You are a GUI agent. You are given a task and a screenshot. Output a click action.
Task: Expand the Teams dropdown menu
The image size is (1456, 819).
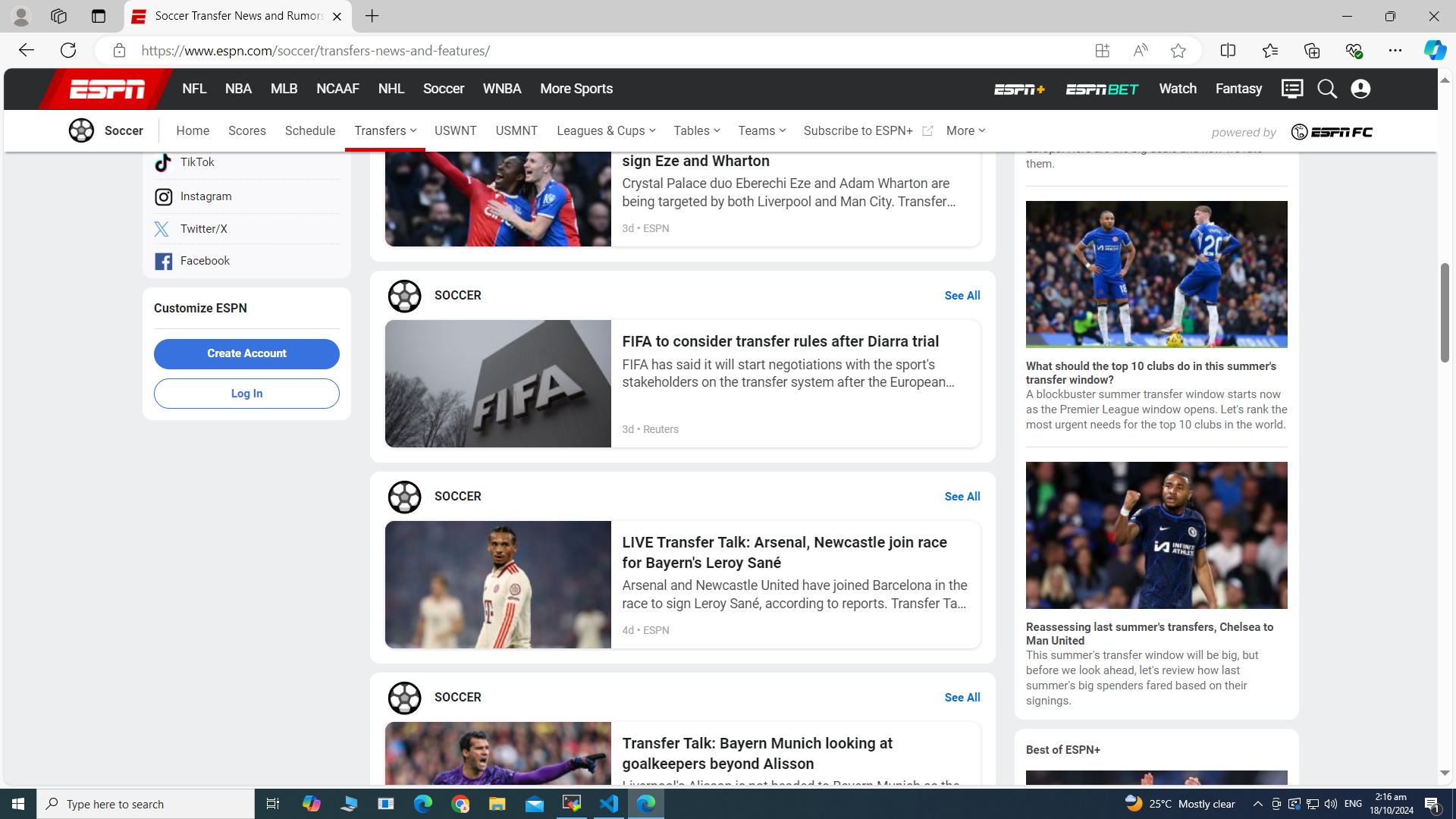(x=761, y=130)
